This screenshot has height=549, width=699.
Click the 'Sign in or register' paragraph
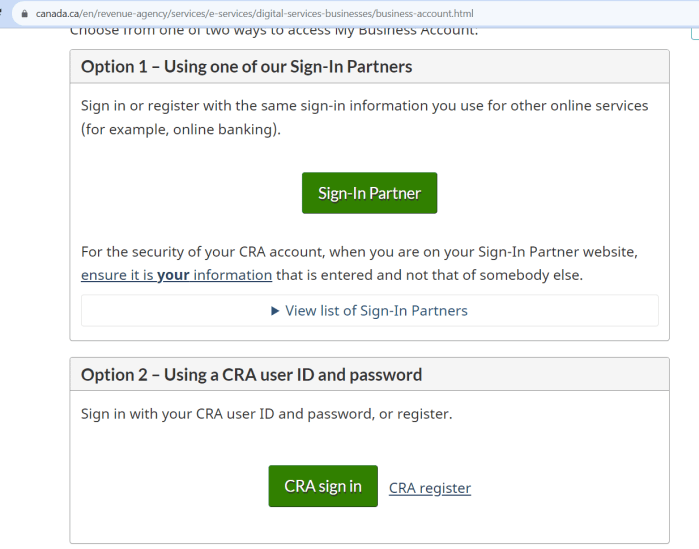point(364,105)
